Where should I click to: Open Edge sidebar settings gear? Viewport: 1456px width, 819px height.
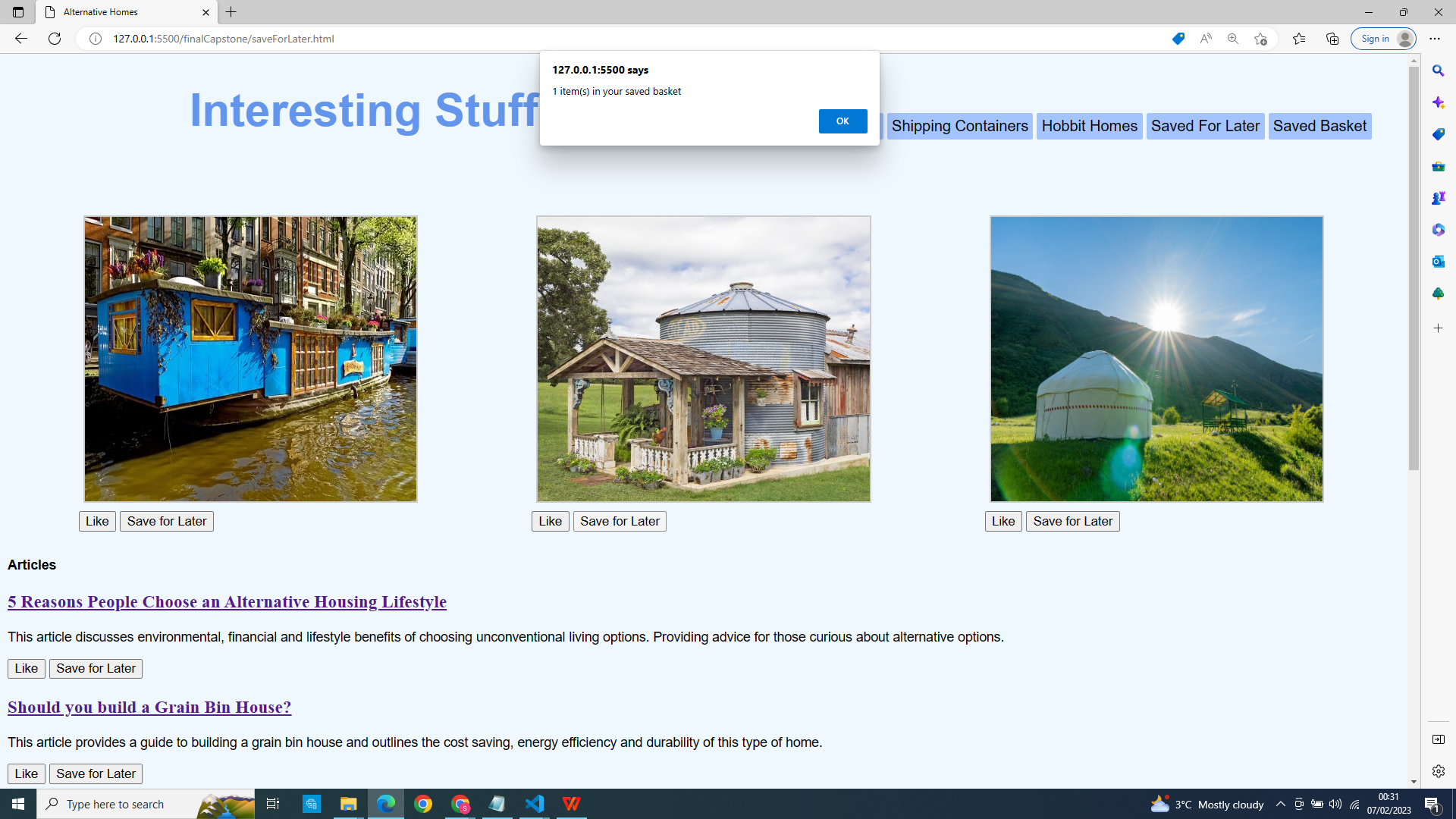pos(1438,771)
